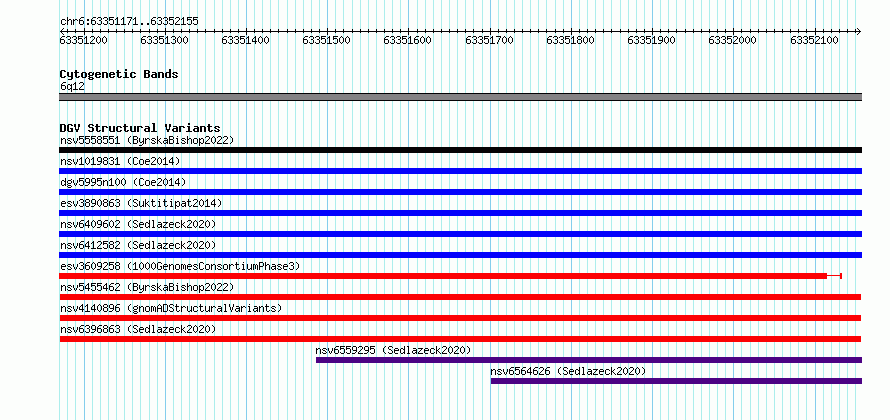
Task: Click the nsv4140896 (gnomADStructuralVariants) label
Action: [x=171, y=308]
